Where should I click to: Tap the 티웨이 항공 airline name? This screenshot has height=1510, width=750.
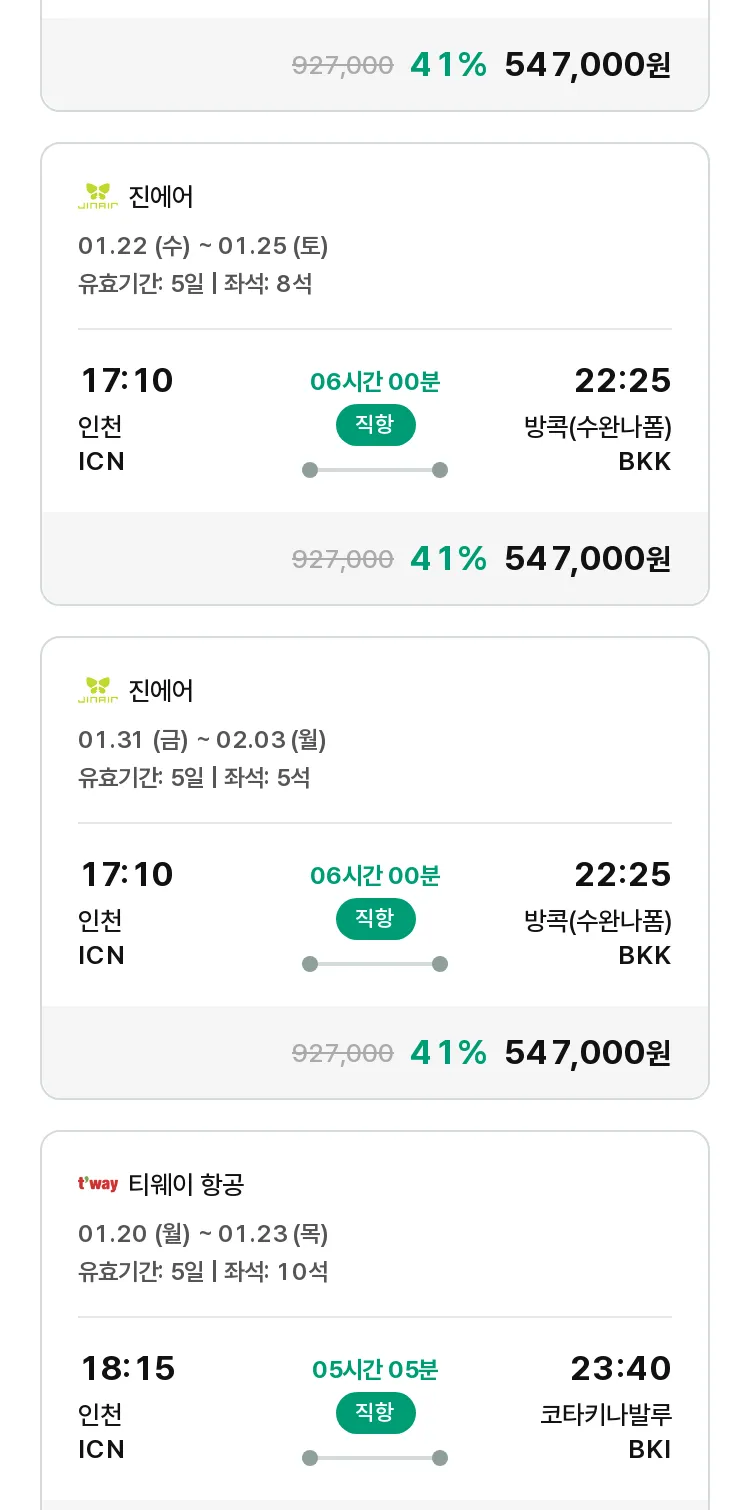click(x=187, y=1185)
